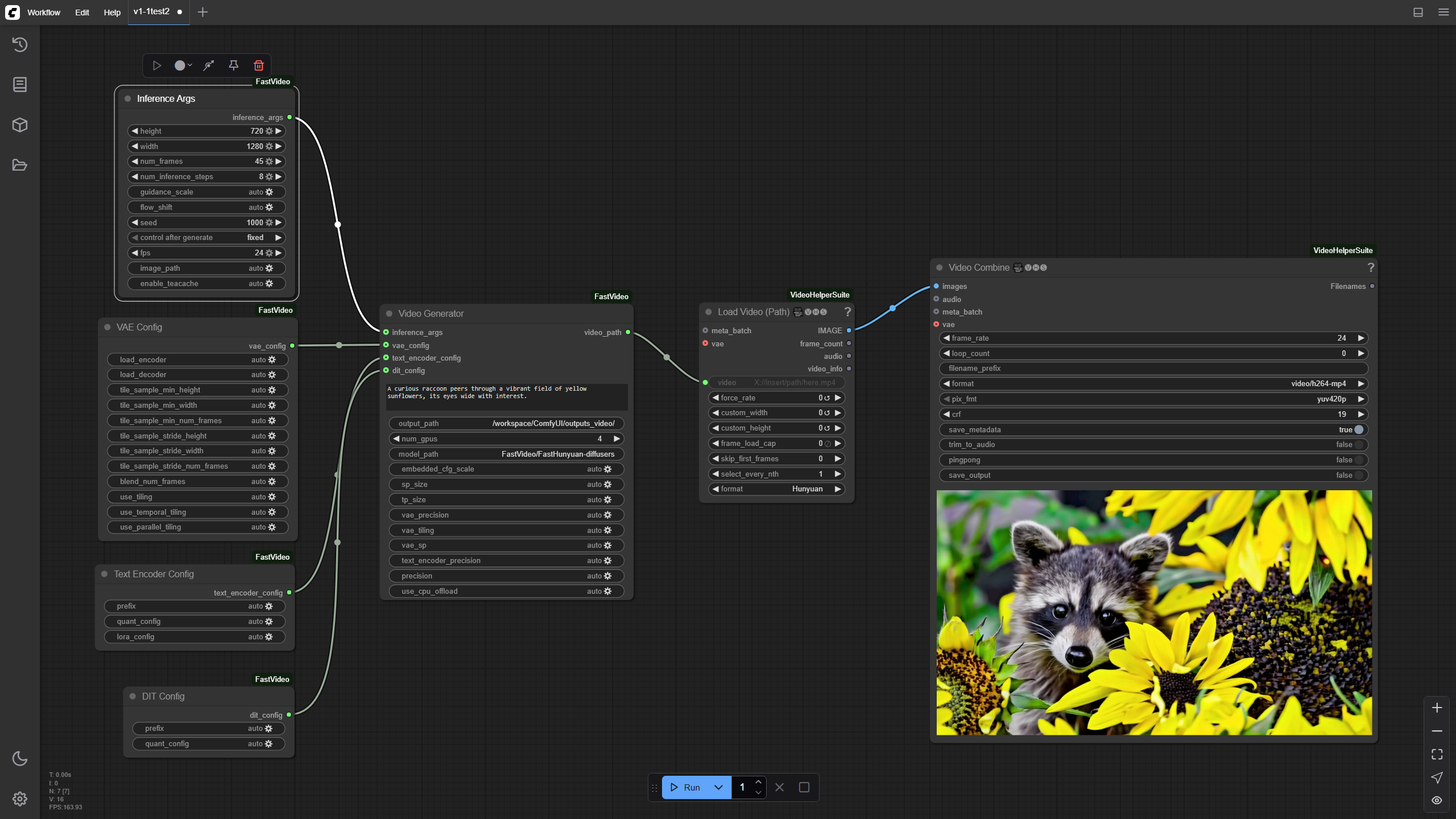
Task: Open the Edit menu
Action: tap(82, 13)
